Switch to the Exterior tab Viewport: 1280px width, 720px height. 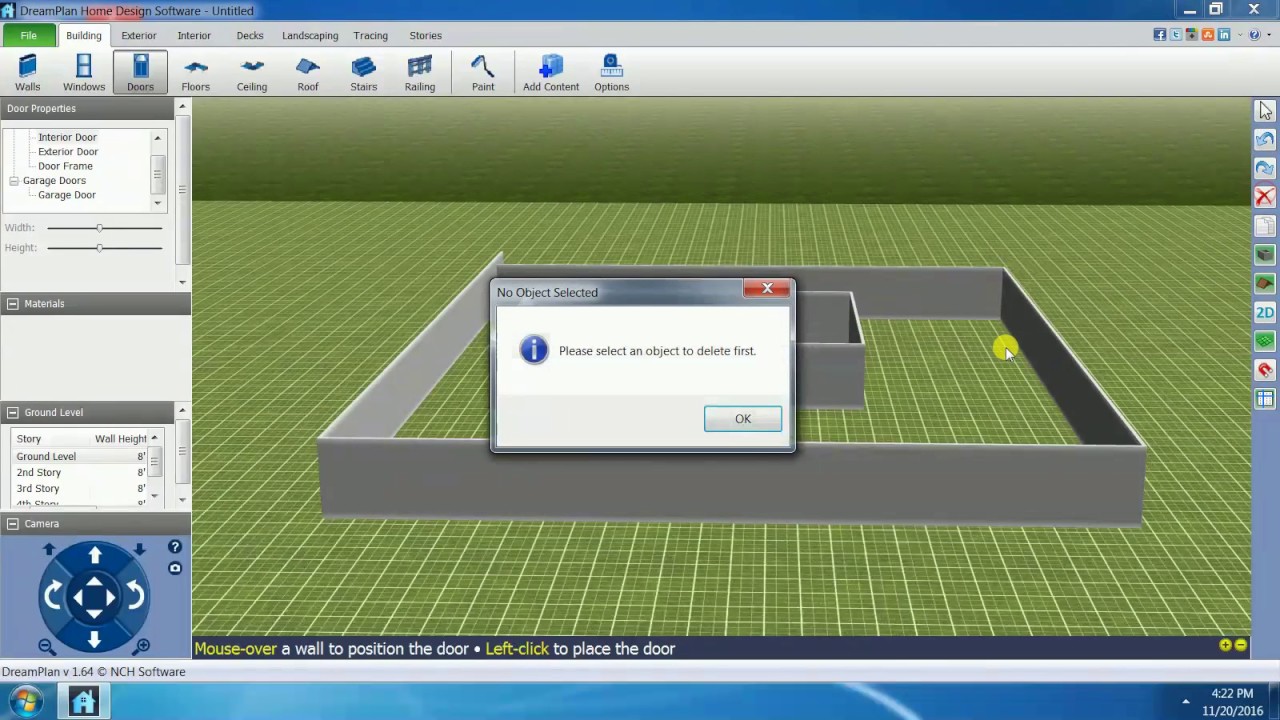pyautogui.click(x=139, y=35)
